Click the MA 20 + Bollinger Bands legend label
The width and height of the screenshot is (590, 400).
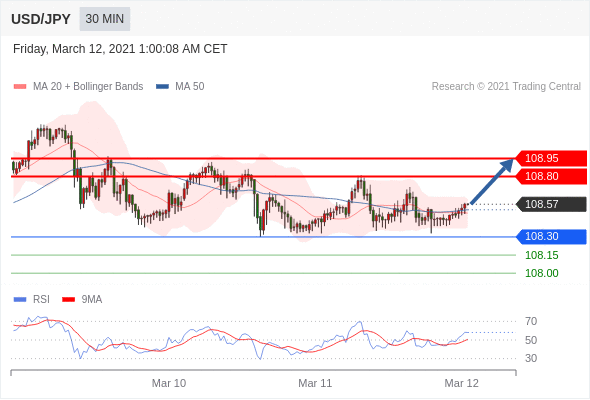tap(88, 87)
